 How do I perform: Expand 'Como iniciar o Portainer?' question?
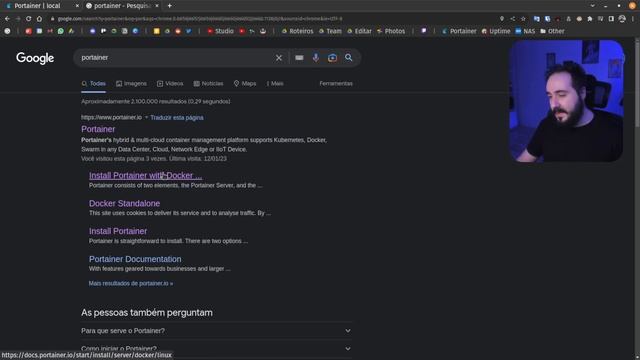[x=216, y=349]
